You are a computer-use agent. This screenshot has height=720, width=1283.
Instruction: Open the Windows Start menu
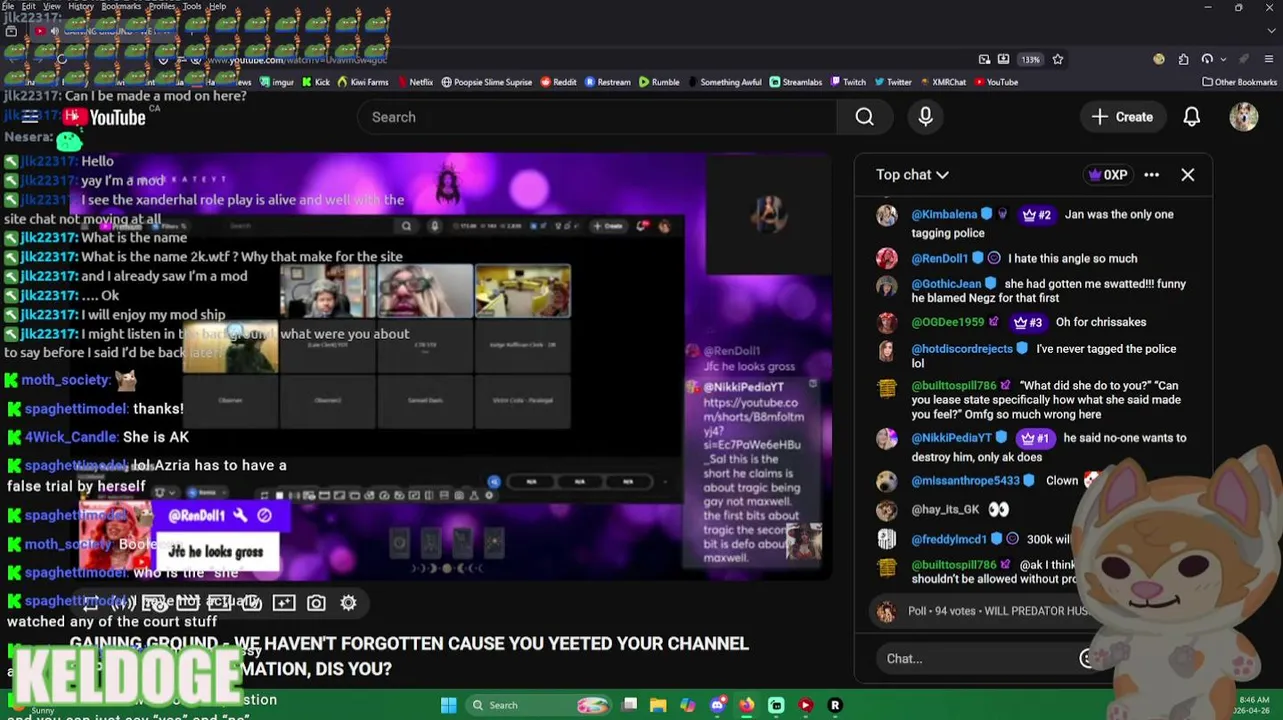(x=449, y=705)
